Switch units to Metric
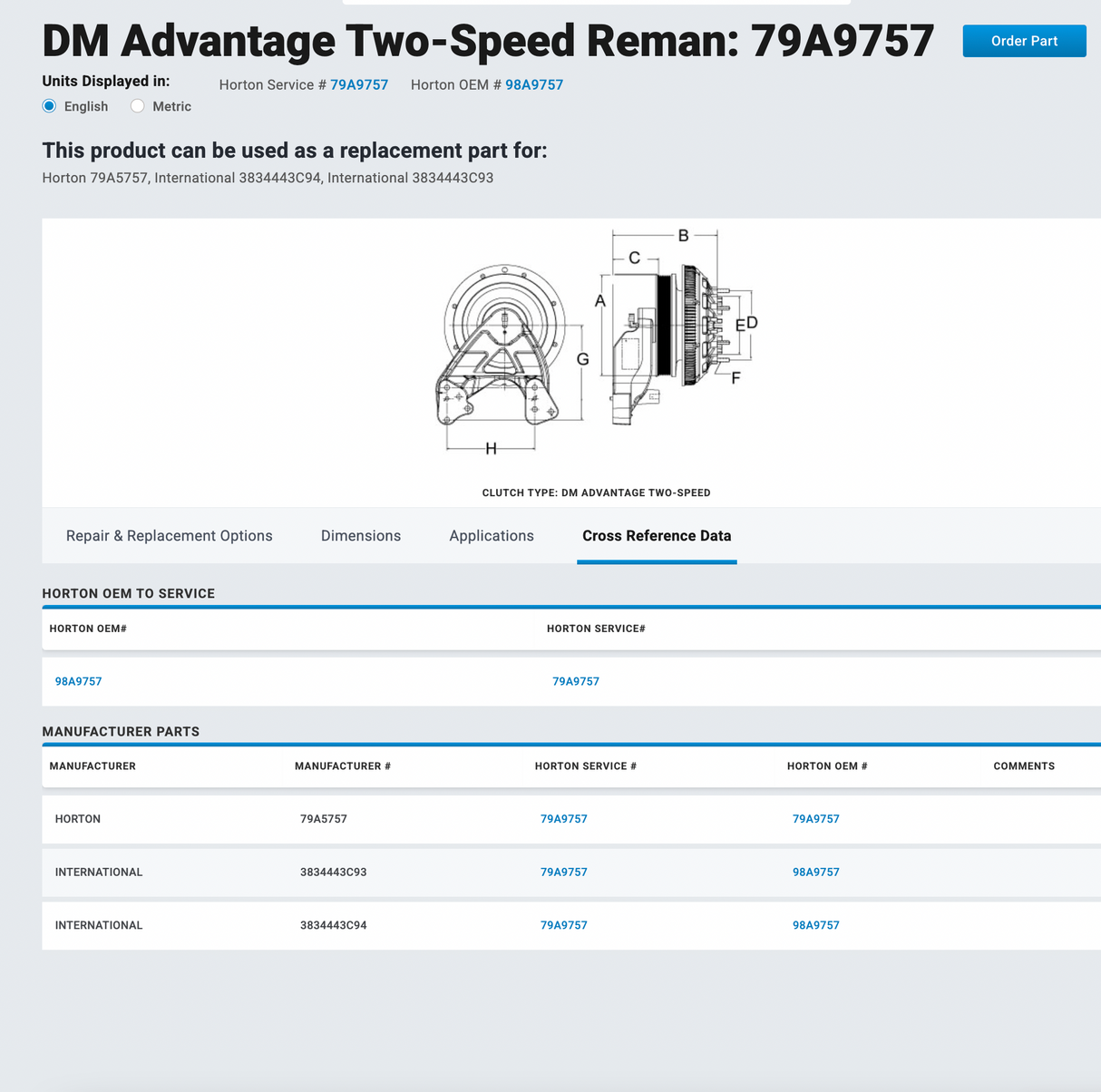The image size is (1101, 1092). coord(138,106)
